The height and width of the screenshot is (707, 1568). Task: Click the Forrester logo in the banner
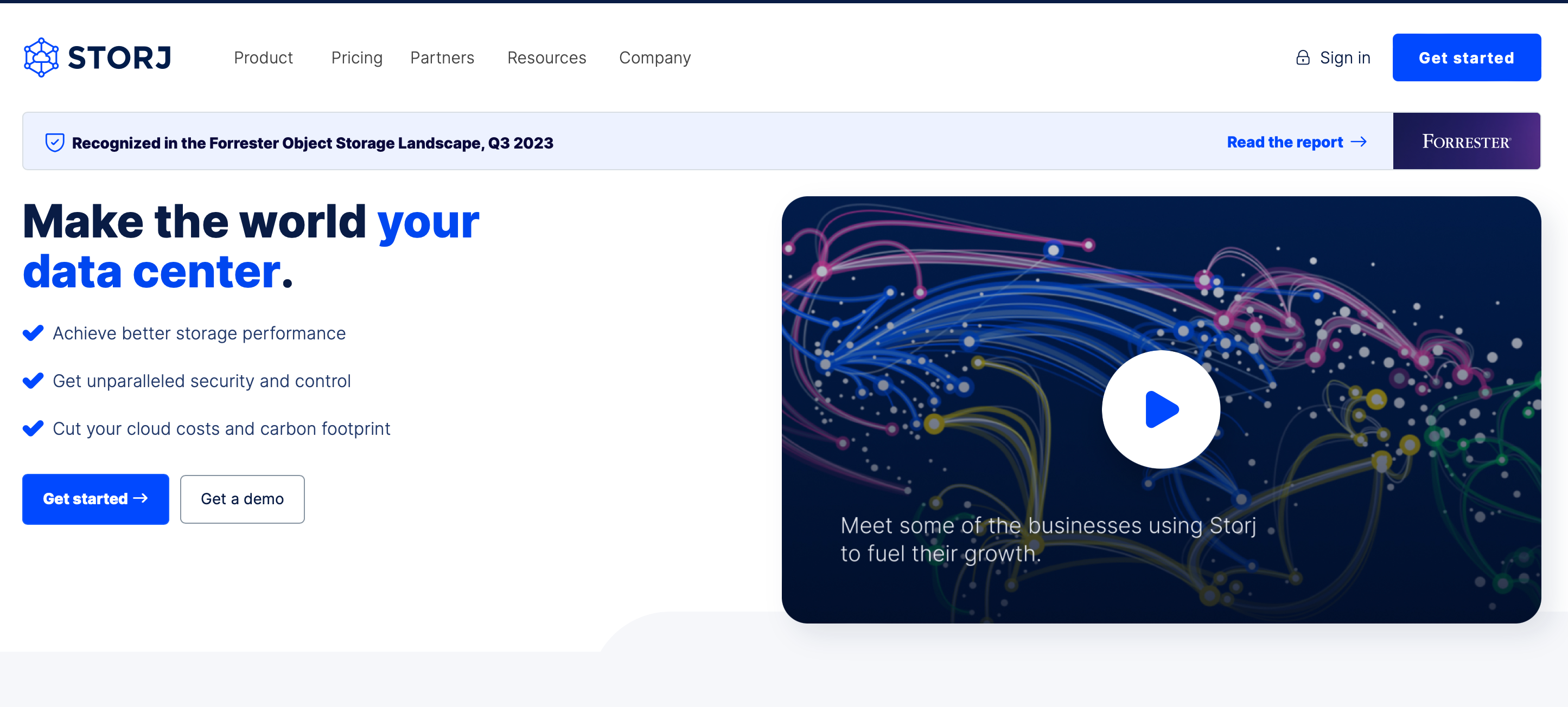pos(1467,140)
